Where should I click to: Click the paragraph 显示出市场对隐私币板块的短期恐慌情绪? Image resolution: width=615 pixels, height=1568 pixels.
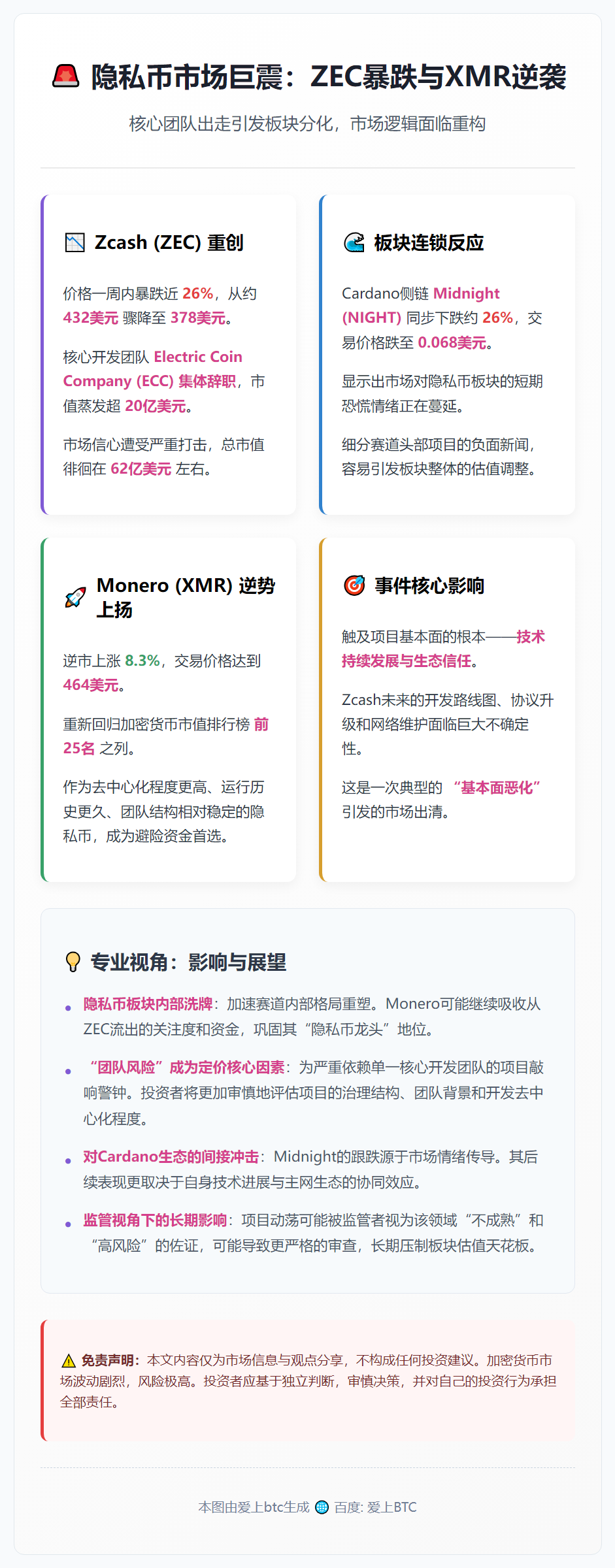[x=442, y=394]
